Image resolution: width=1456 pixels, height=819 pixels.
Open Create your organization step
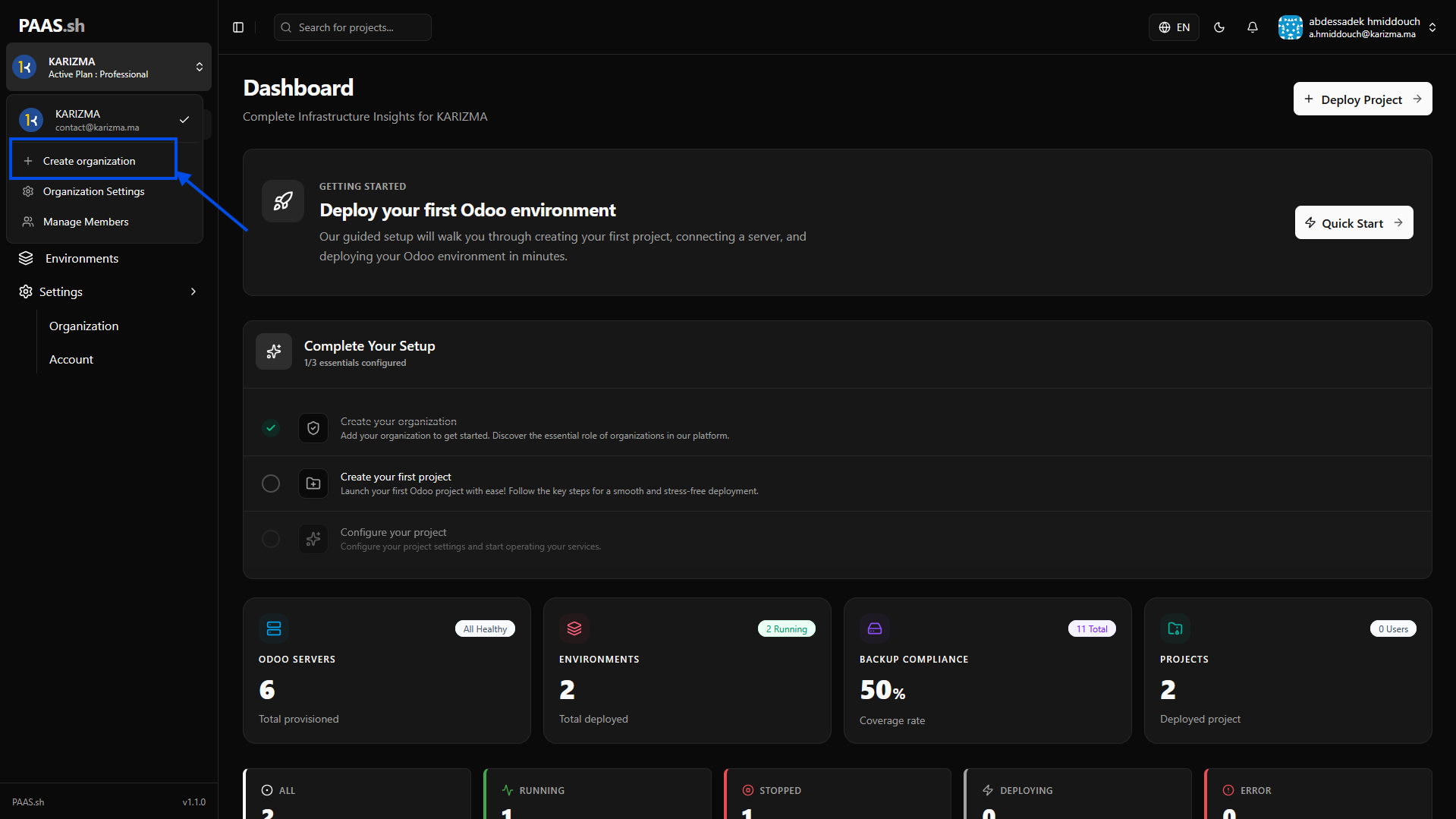click(x=837, y=428)
